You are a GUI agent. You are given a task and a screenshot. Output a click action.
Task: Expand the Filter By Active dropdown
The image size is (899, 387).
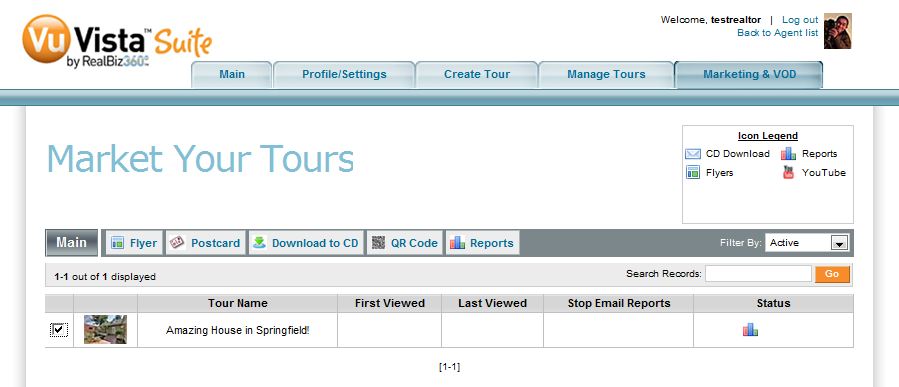click(806, 243)
